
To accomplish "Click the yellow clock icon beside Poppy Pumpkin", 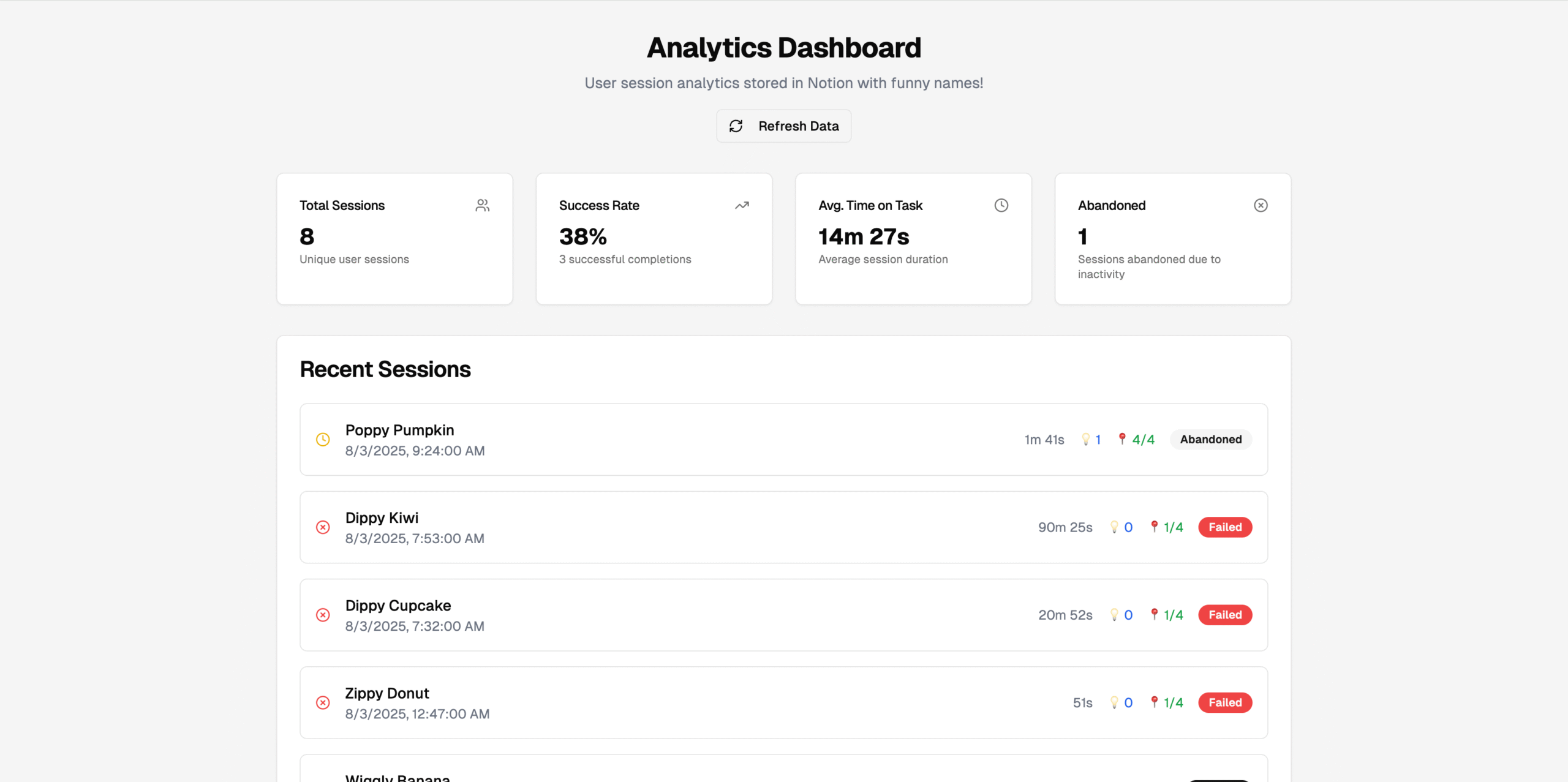I will (x=323, y=440).
